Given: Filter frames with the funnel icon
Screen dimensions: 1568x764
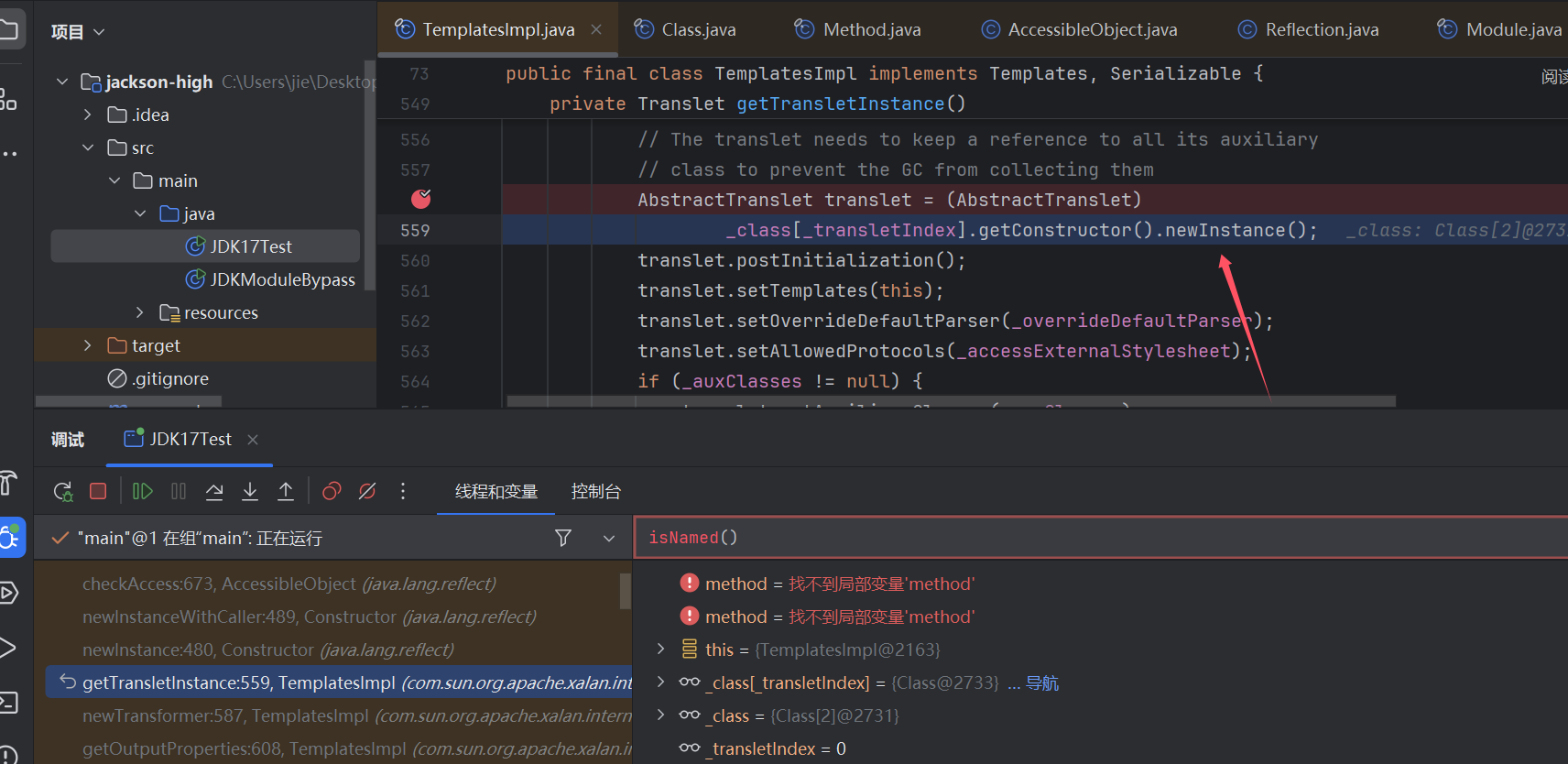Looking at the screenshot, I should [563, 538].
